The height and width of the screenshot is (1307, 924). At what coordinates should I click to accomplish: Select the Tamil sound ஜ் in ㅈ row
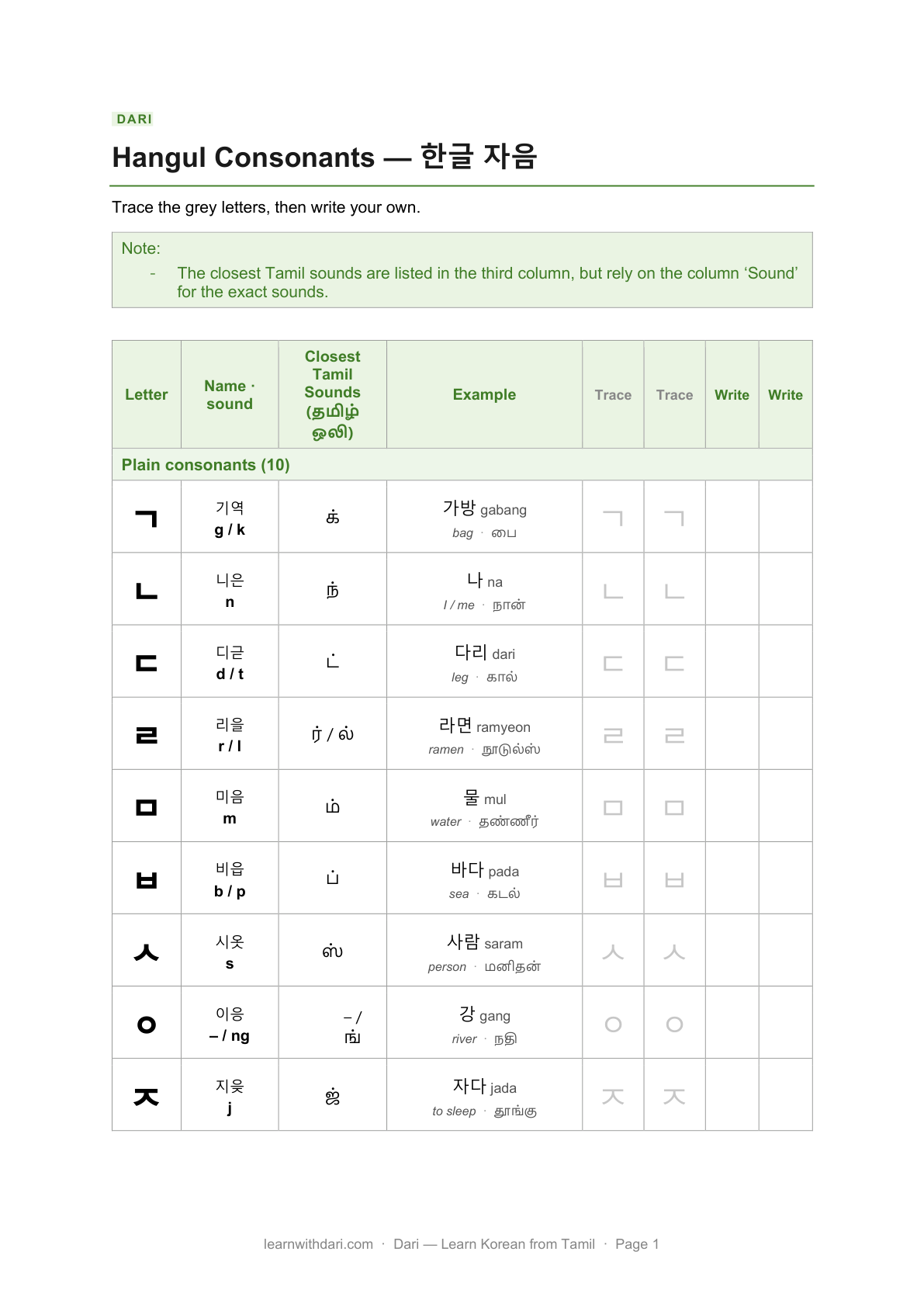click(332, 1097)
